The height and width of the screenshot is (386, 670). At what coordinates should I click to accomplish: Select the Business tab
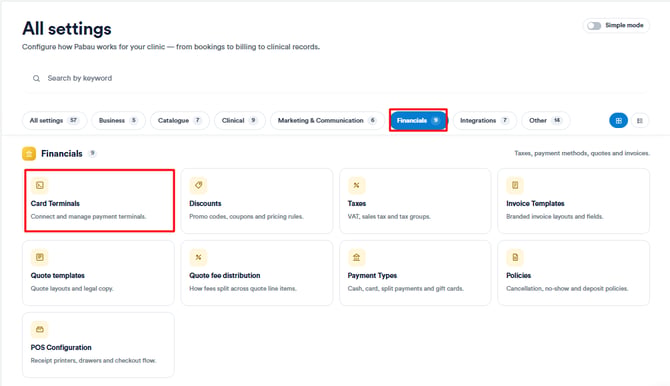point(118,121)
